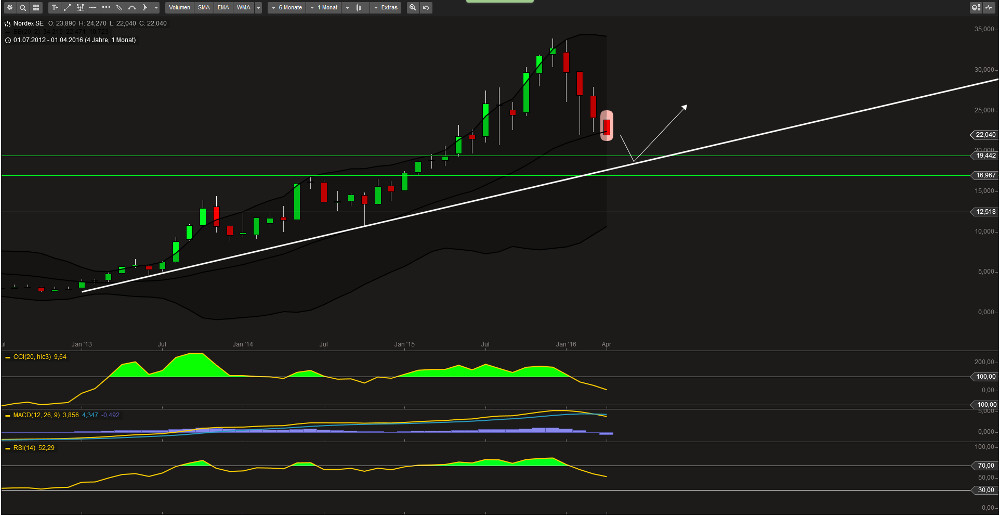Click the CCI 200,00 axis label
This screenshot has height=515, width=1000.
986,362
